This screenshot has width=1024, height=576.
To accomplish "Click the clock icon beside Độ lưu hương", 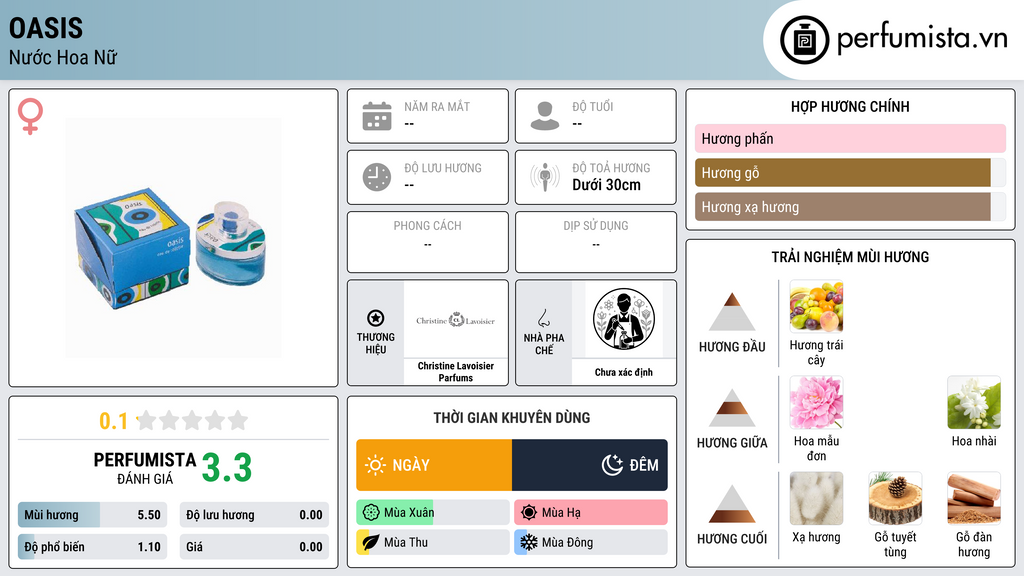I will click(377, 177).
